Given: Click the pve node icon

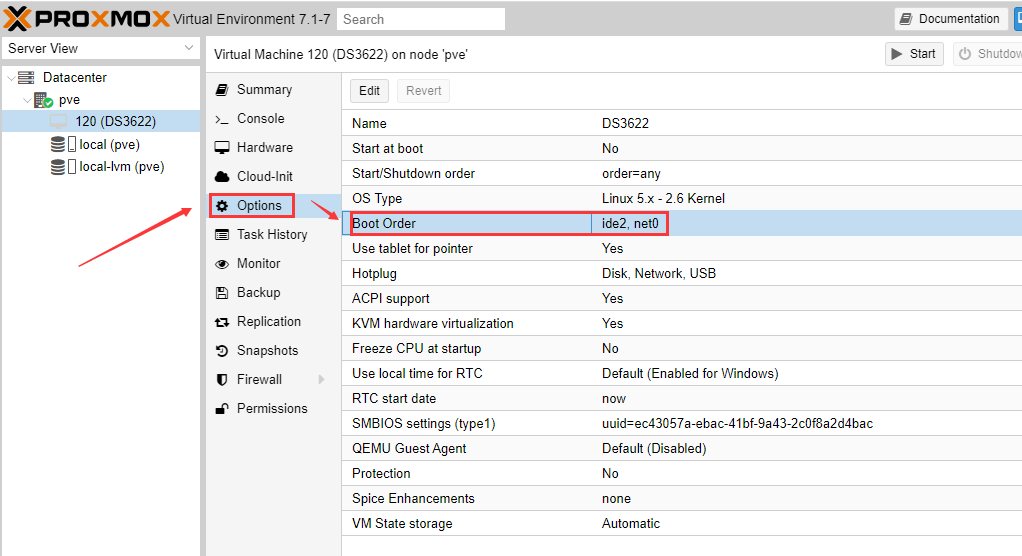Looking at the screenshot, I should point(42,100).
